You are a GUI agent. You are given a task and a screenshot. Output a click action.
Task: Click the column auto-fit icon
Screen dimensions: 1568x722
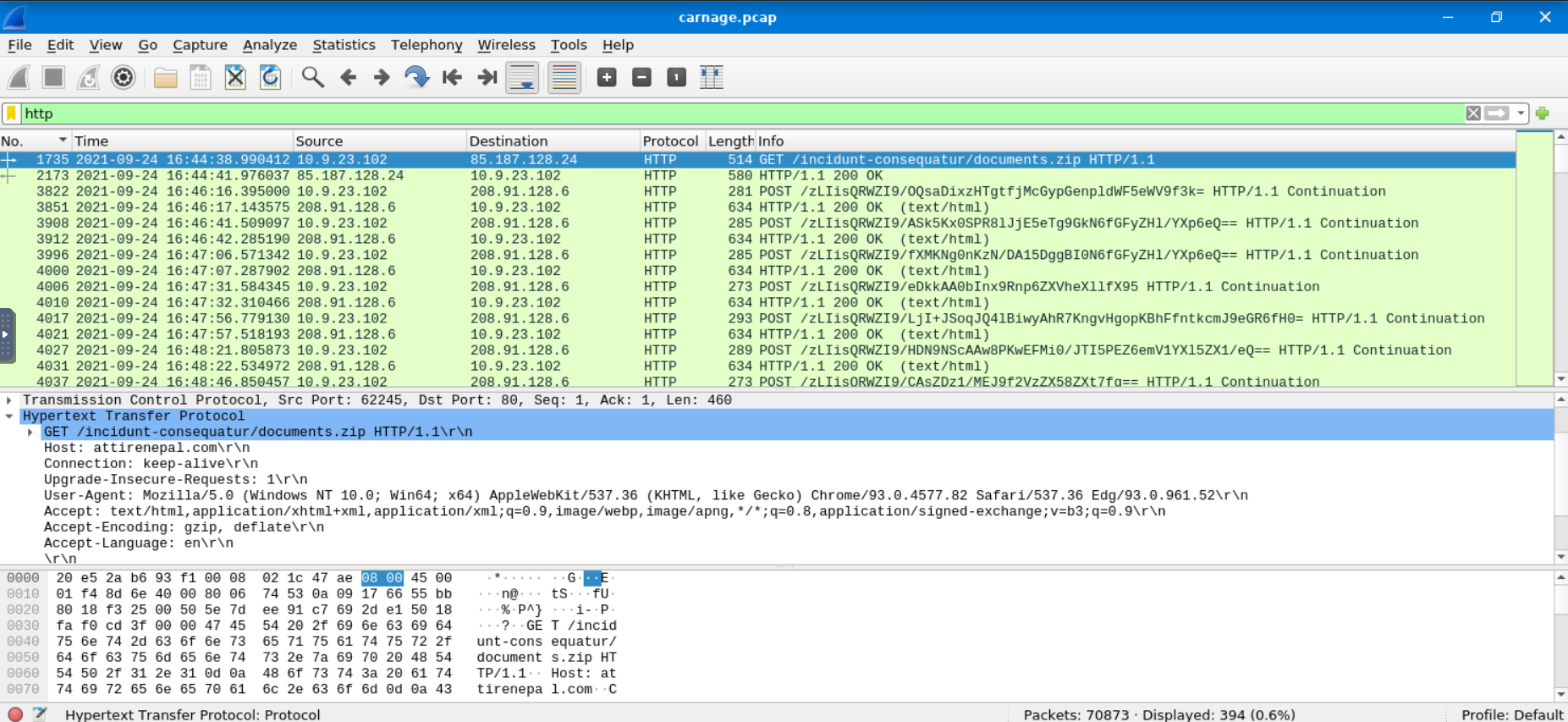[712, 78]
